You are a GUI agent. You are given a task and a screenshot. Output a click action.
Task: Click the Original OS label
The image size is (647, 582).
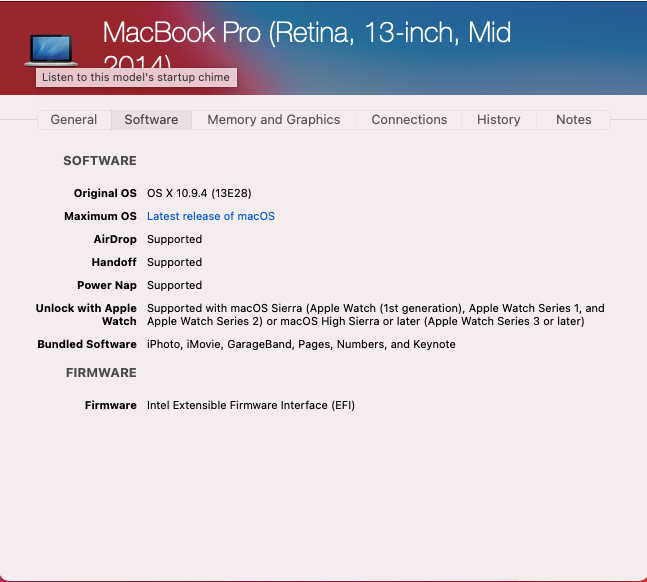[x=105, y=193]
